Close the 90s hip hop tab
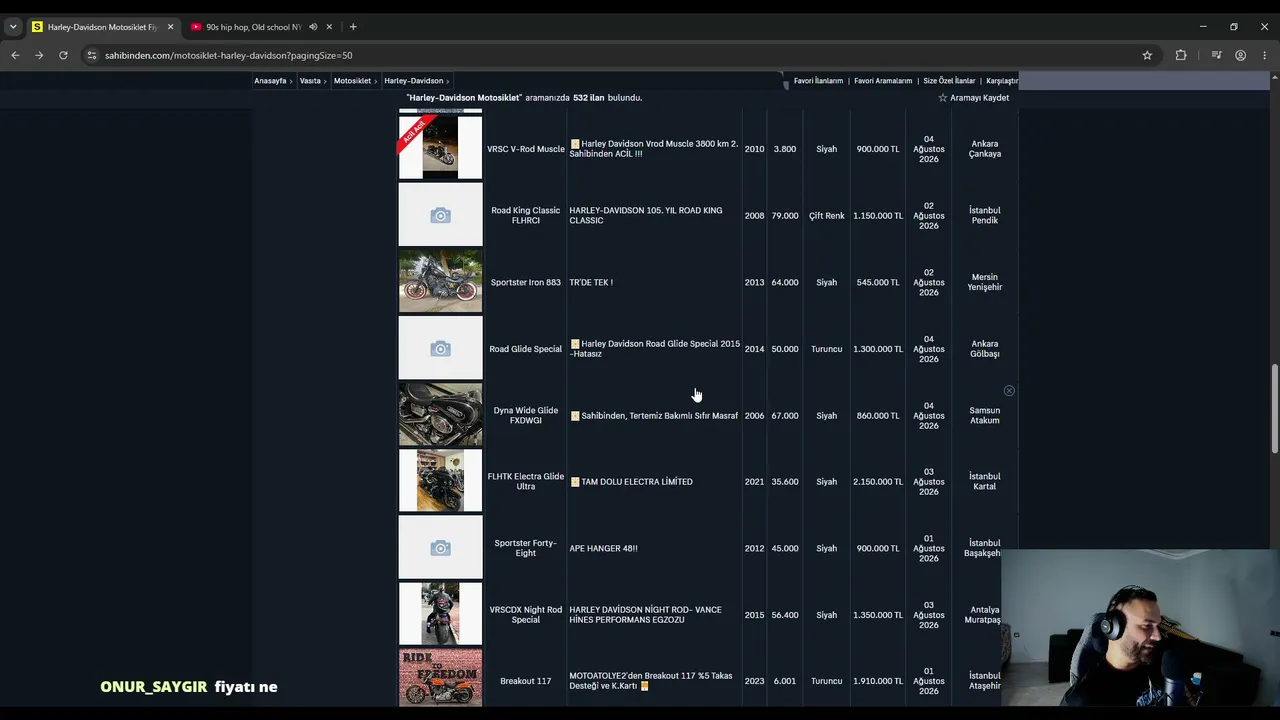Screen dimensions: 1280x720 pos(329,27)
